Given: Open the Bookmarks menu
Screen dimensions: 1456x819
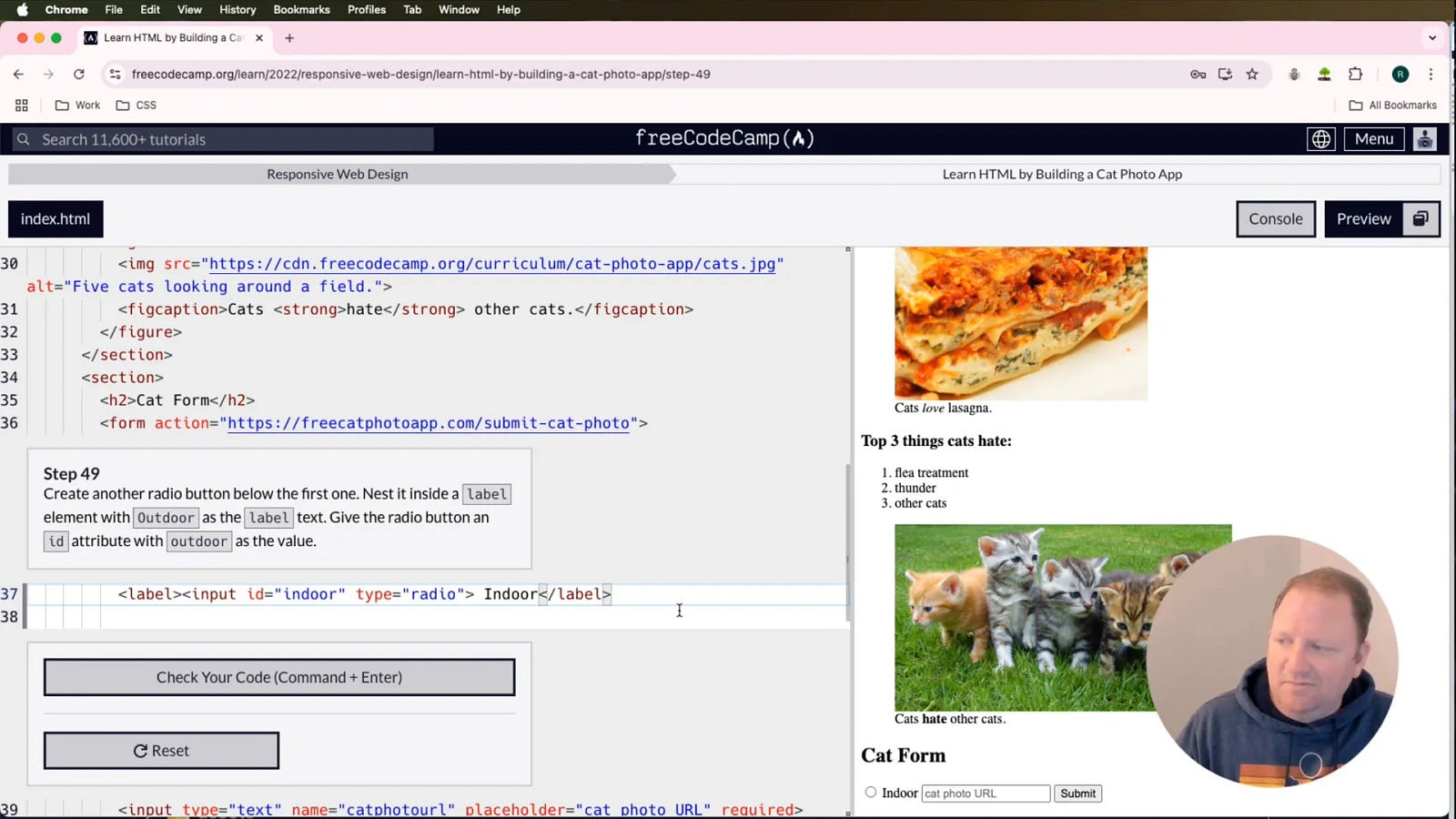Looking at the screenshot, I should point(301,10).
